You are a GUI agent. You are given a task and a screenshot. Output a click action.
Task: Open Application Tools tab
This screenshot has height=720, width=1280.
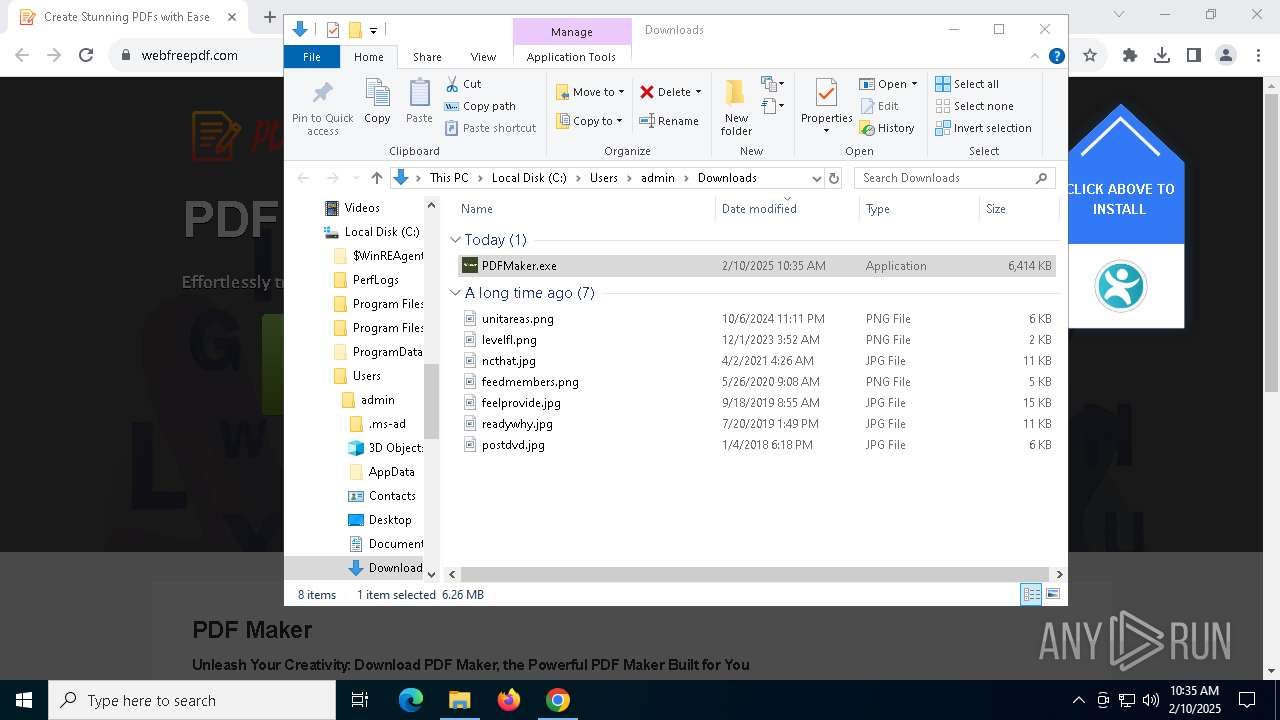(x=571, y=57)
